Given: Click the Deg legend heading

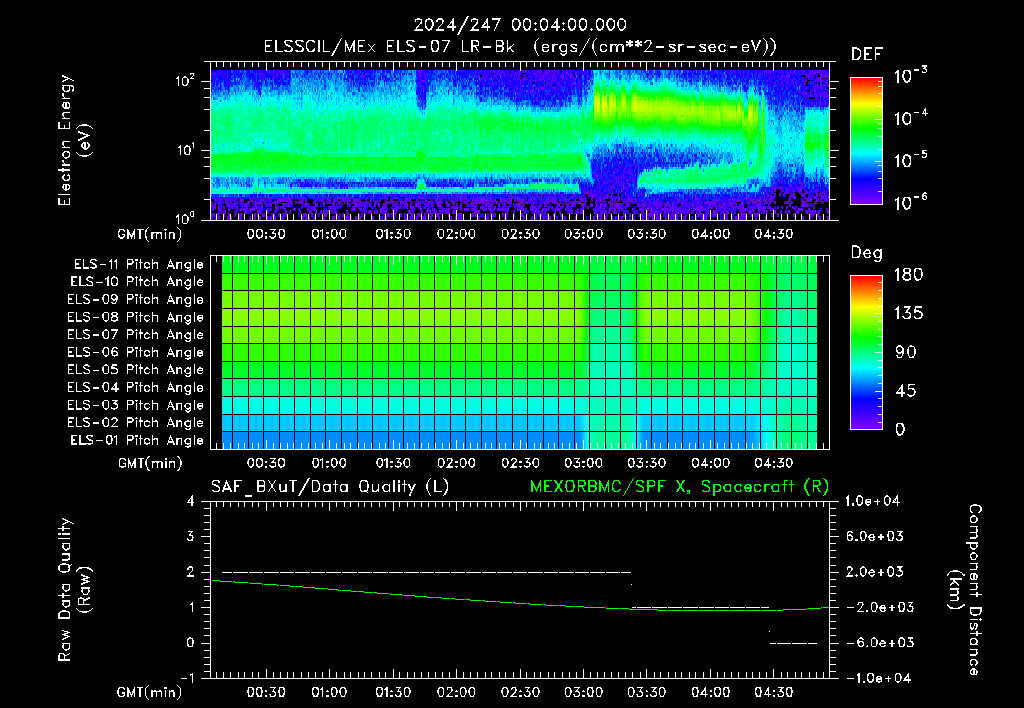Looking at the screenshot, I should click(867, 253).
